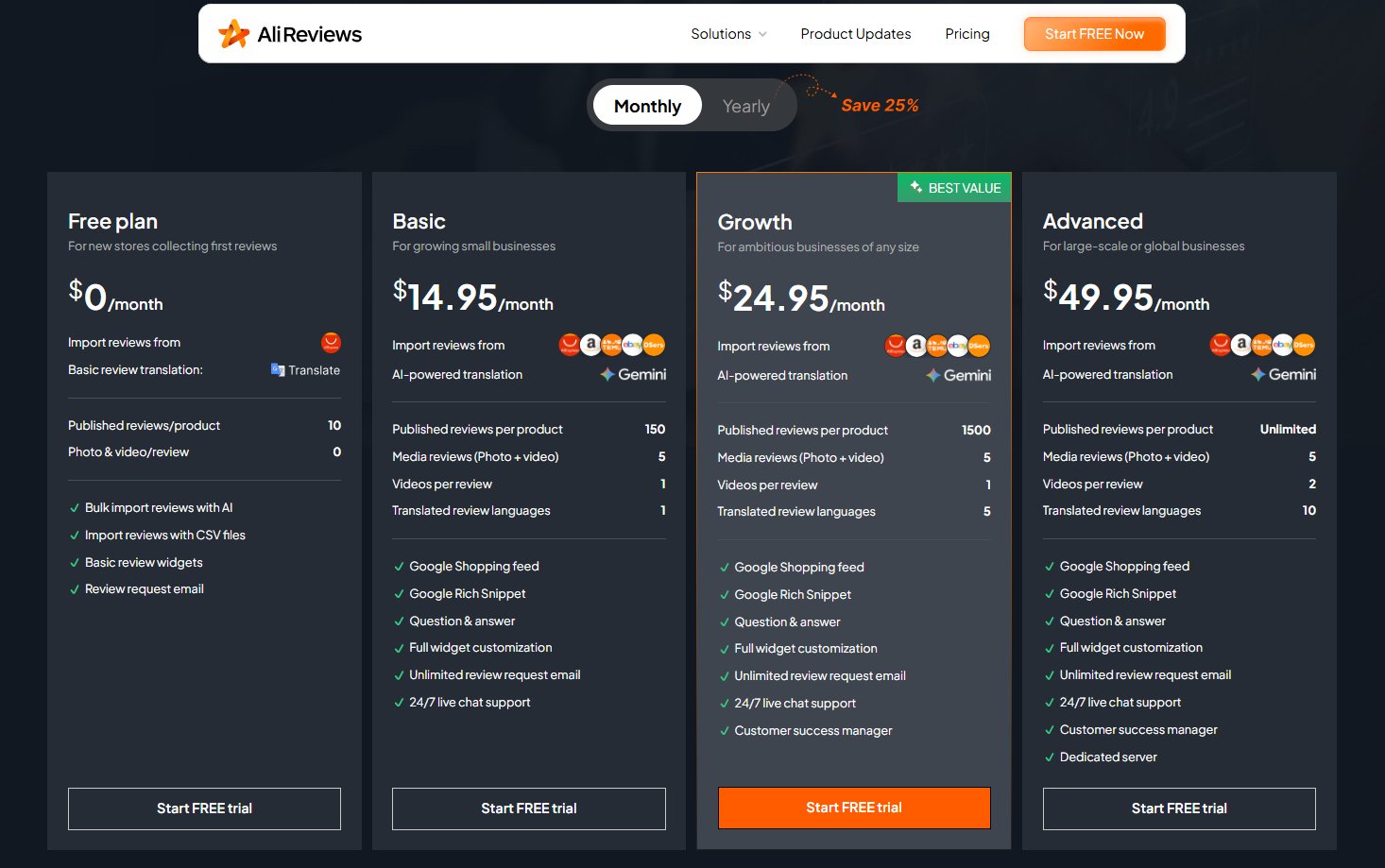Click the Amazon icon in Advanced plan
This screenshot has height=868, width=1385.
click(1241, 345)
